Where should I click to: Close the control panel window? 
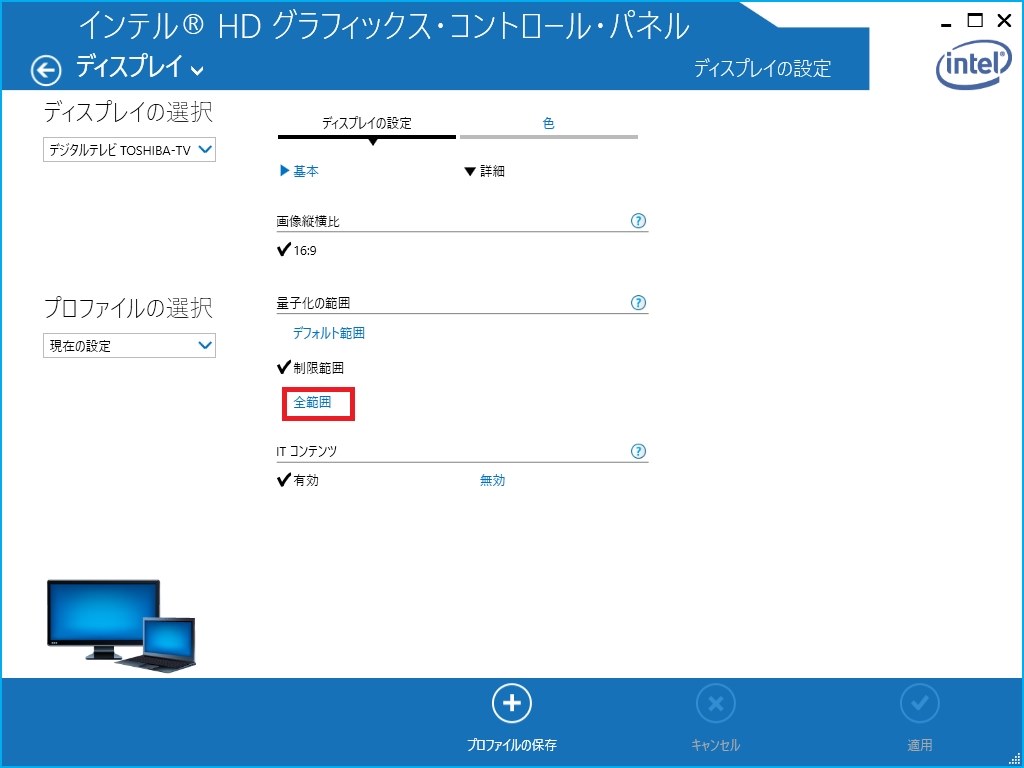(1004, 21)
